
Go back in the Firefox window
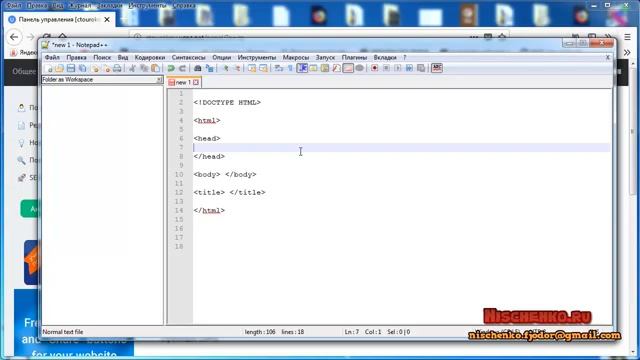[x=14, y=37]
